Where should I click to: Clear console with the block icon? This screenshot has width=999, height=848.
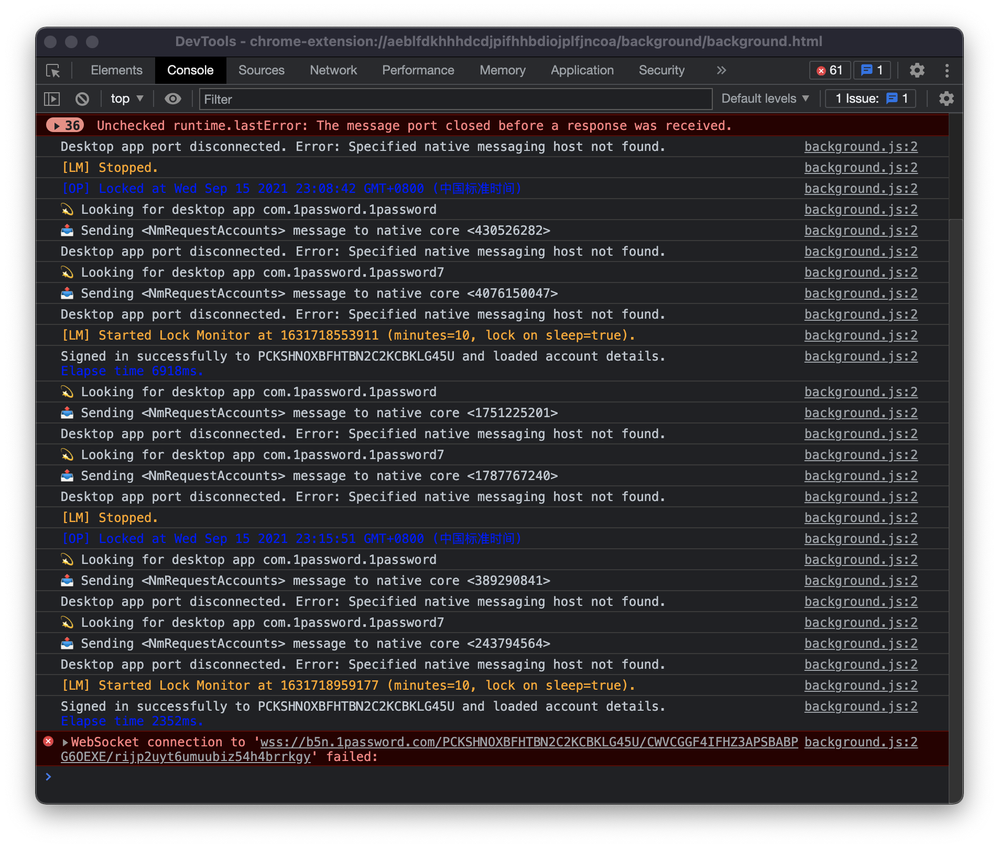(x=82, y=99)
